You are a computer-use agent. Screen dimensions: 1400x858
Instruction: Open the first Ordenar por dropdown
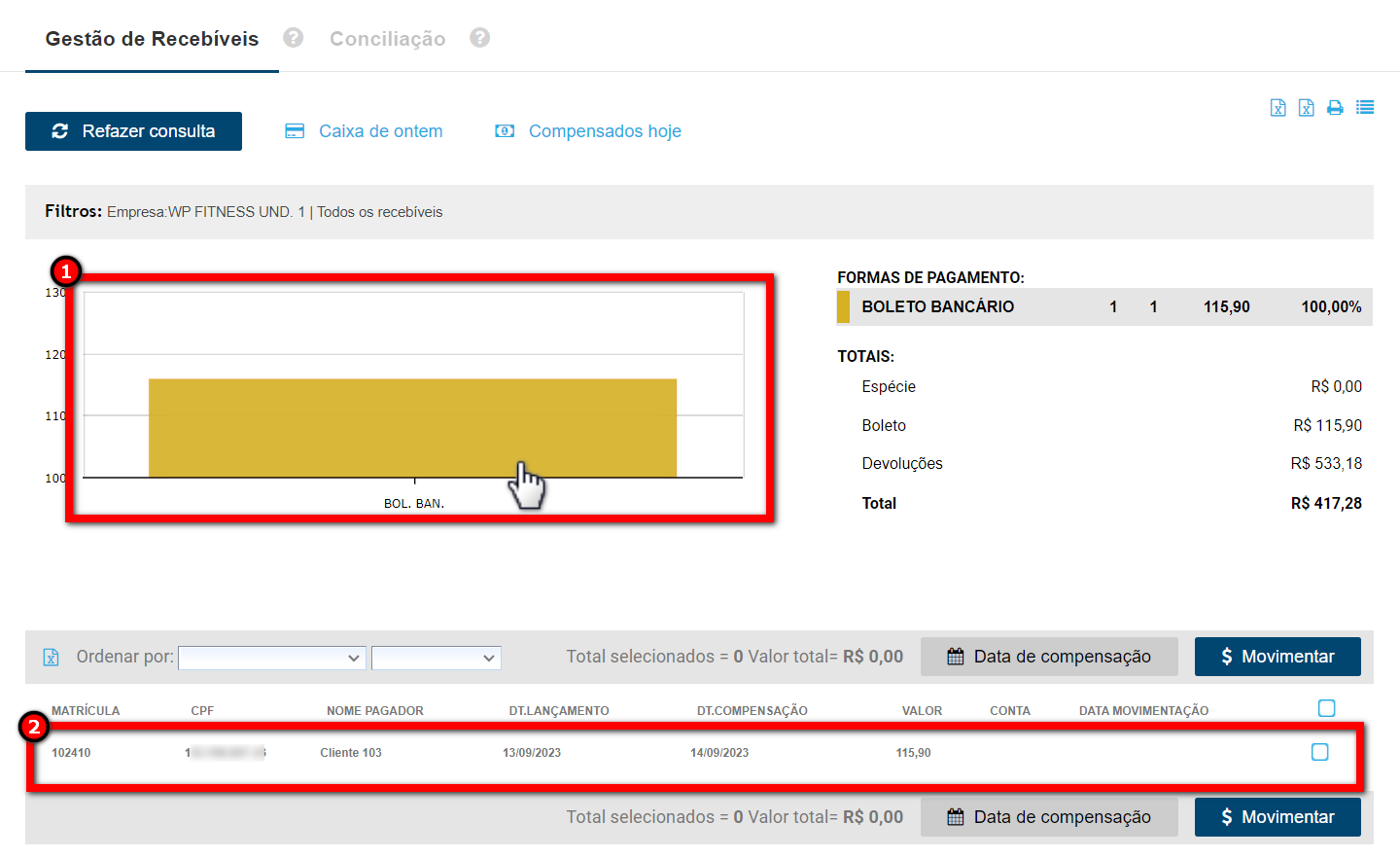pos(271,658)
